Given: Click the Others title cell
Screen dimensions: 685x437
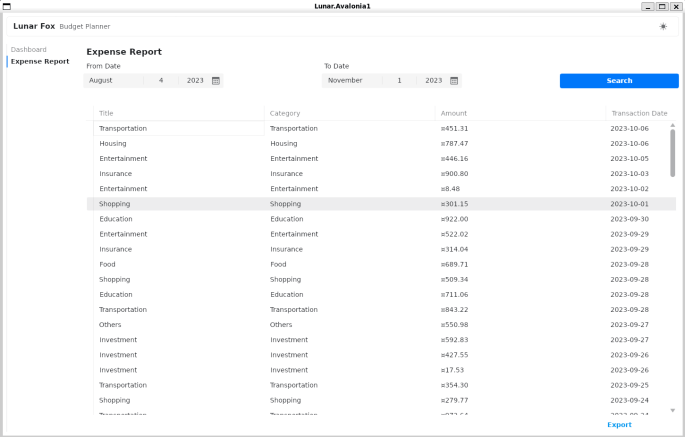Looking at the screenshot, I should tap(179, 325).
